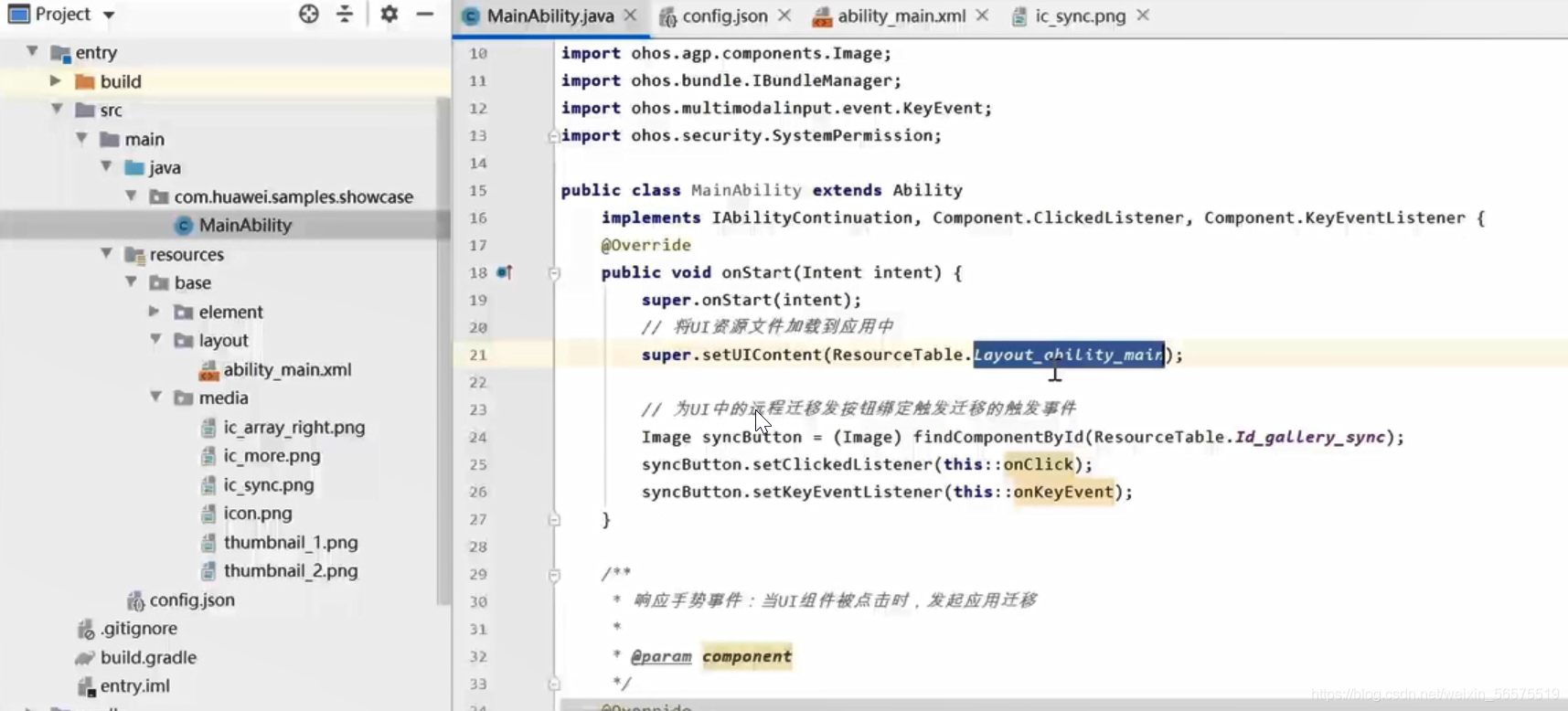
Task: Collapse the src folder arrow
Action: click(x=58, y=109)
